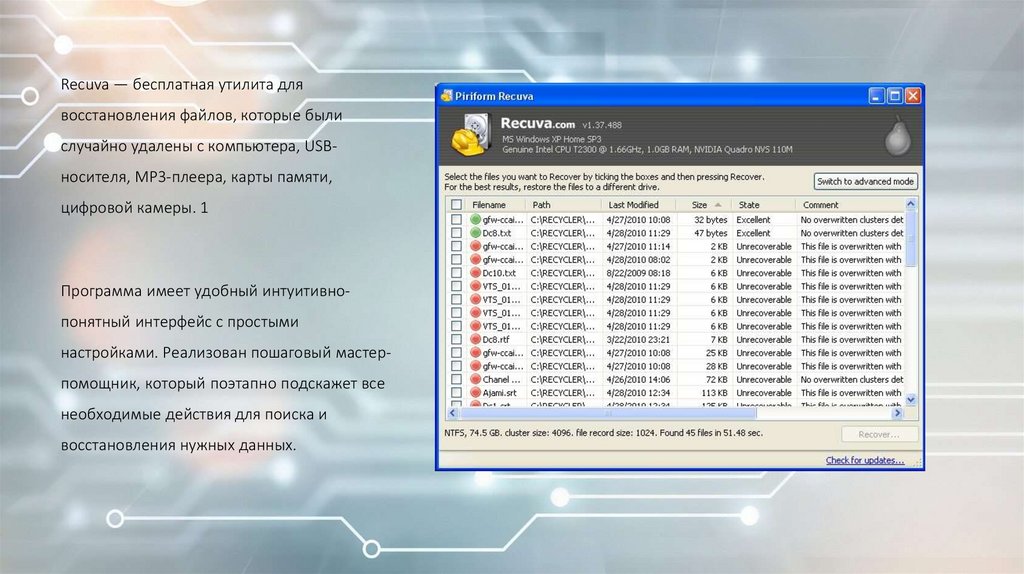
Task: Click the Piriform pear logo icon
Action: (898, 135)
